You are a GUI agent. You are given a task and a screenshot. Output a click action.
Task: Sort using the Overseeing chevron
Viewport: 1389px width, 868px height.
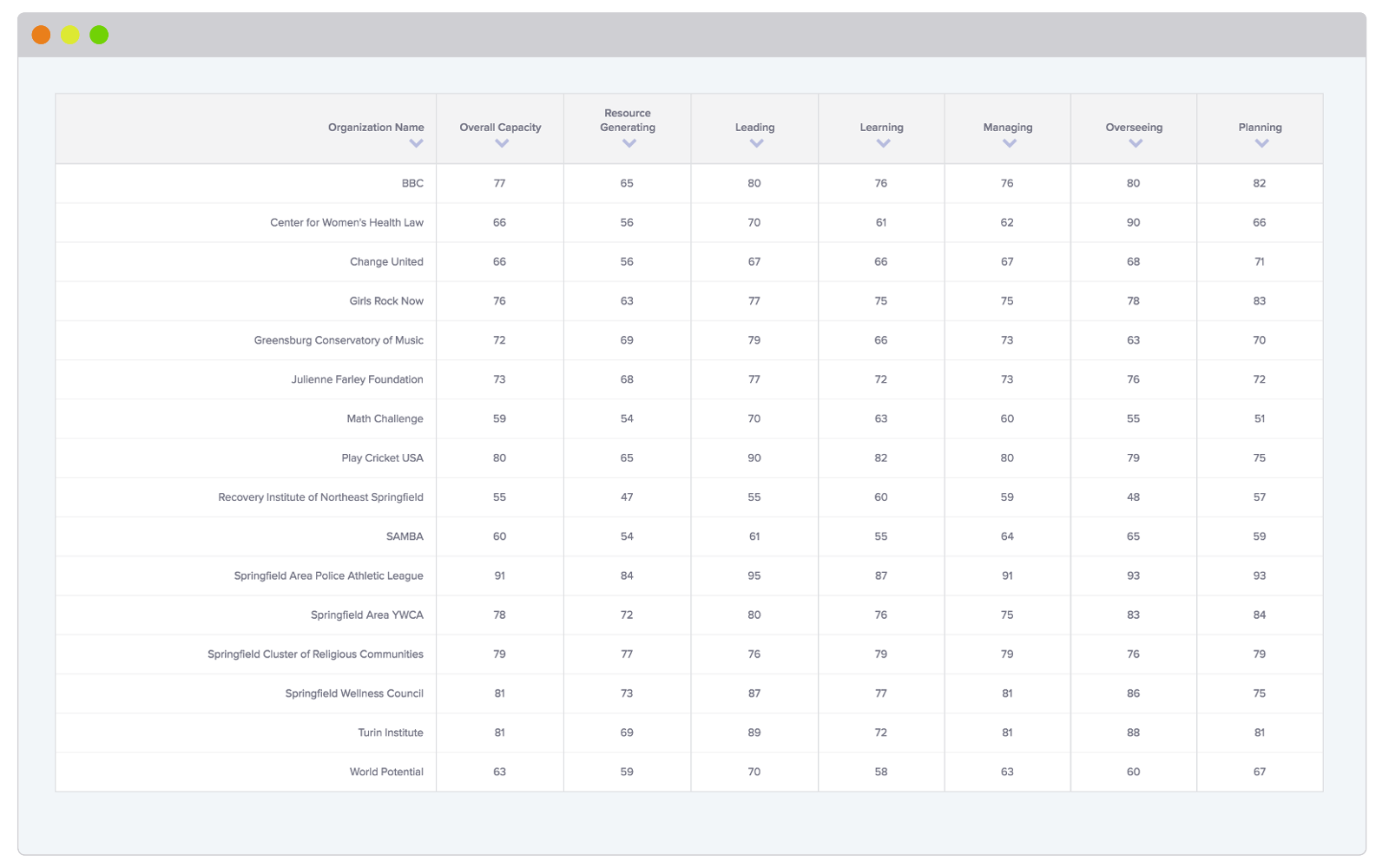tap(1136, 144)
